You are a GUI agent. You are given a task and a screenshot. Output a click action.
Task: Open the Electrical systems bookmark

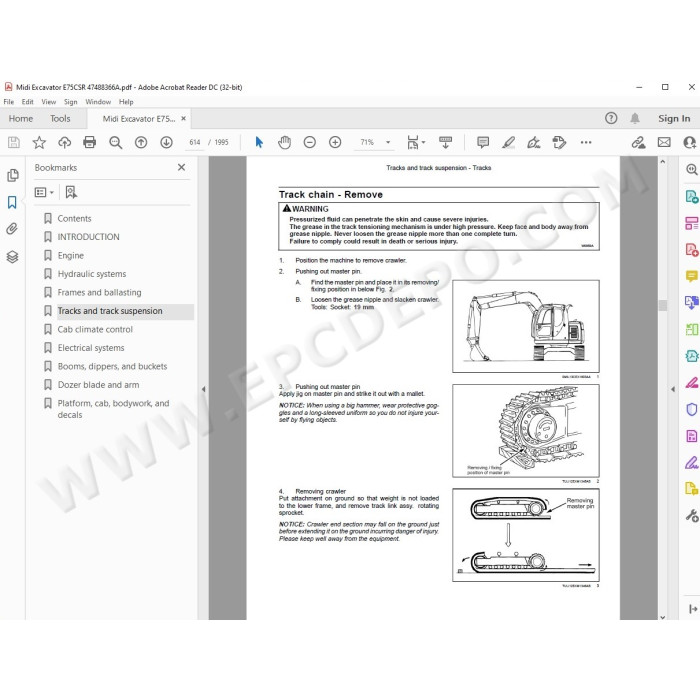tap(91, 348)
